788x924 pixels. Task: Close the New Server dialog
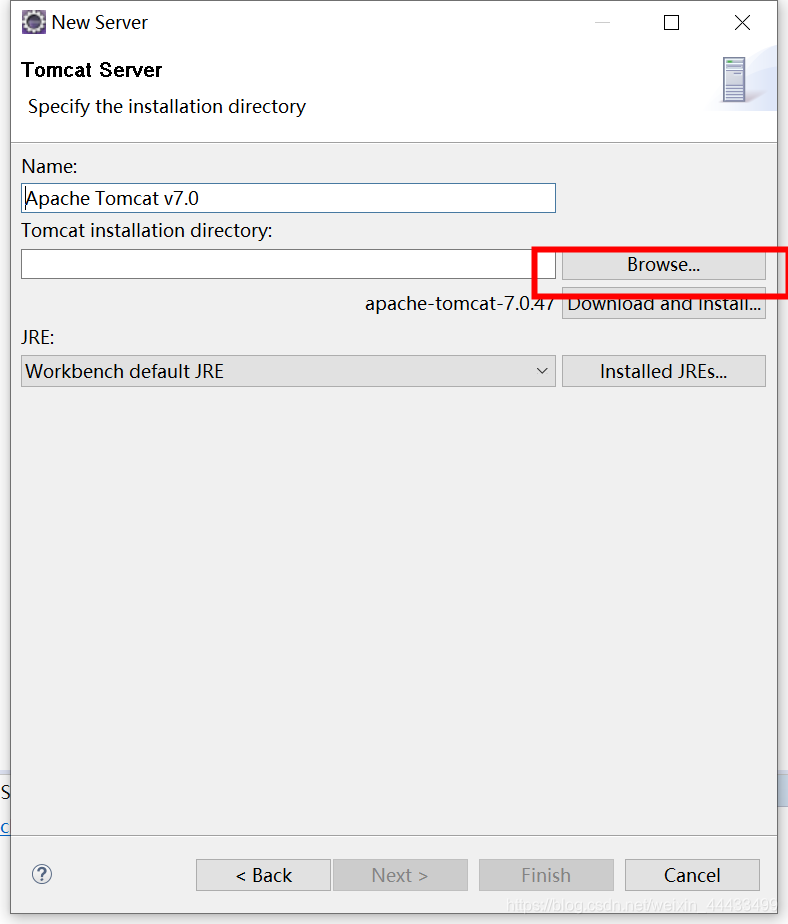pyautogui.click(x=743, y=22)
